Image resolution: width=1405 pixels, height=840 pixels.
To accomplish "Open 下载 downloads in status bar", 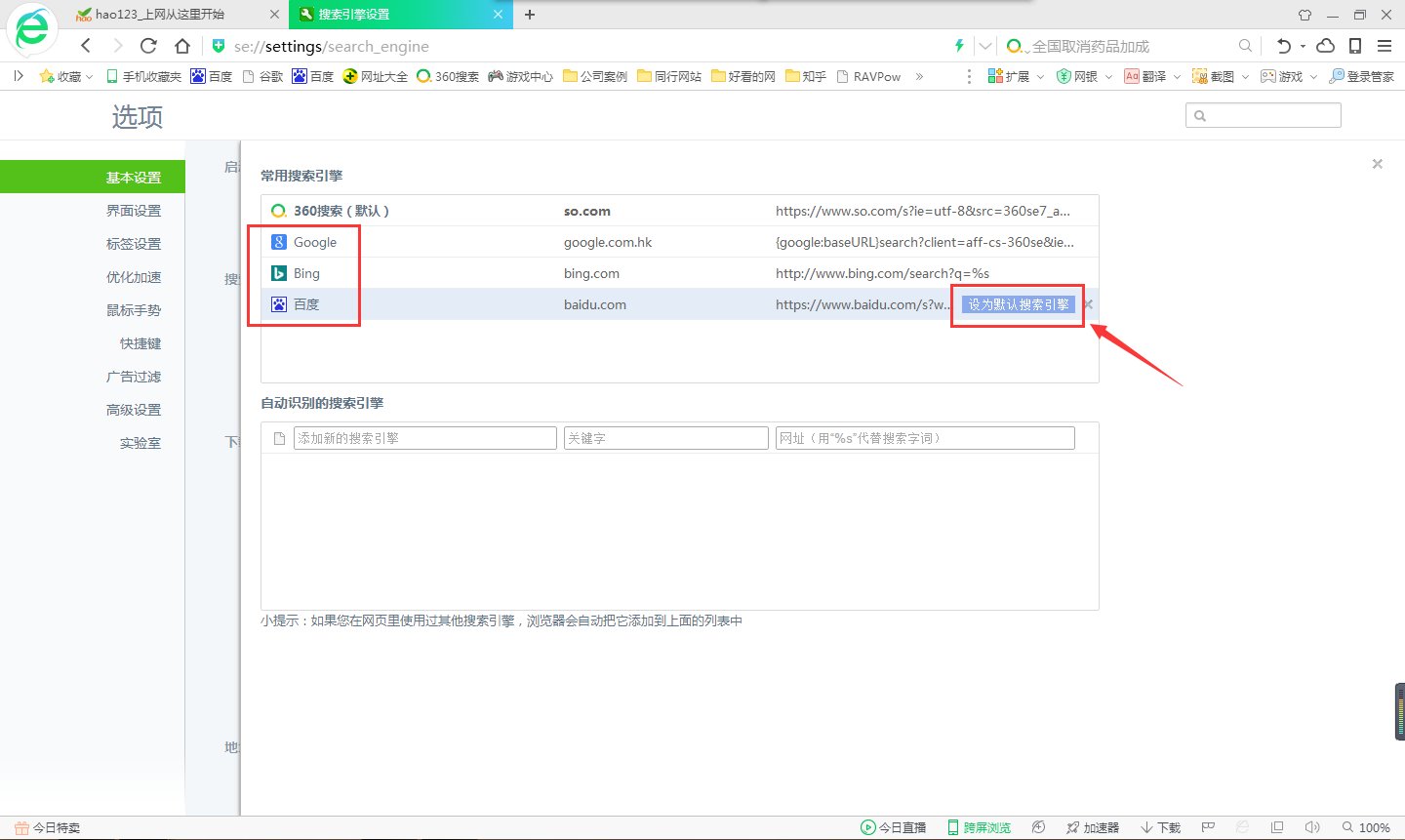I will tap(1160, 827).
